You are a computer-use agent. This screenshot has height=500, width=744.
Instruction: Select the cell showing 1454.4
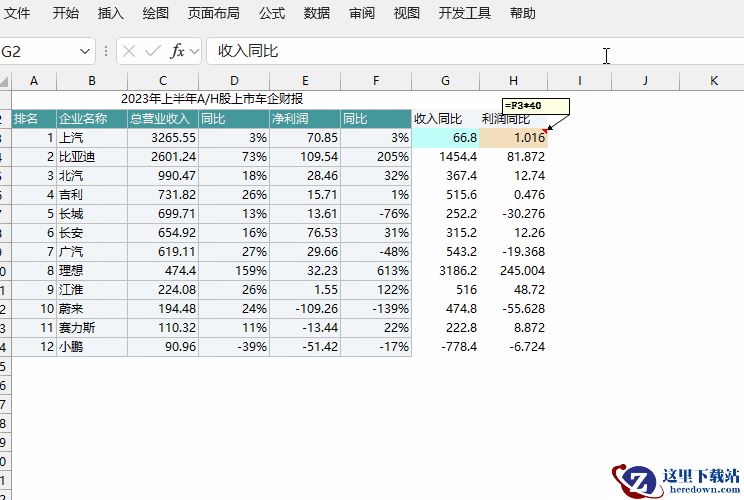pyautogui.click(x=445, y=157)
